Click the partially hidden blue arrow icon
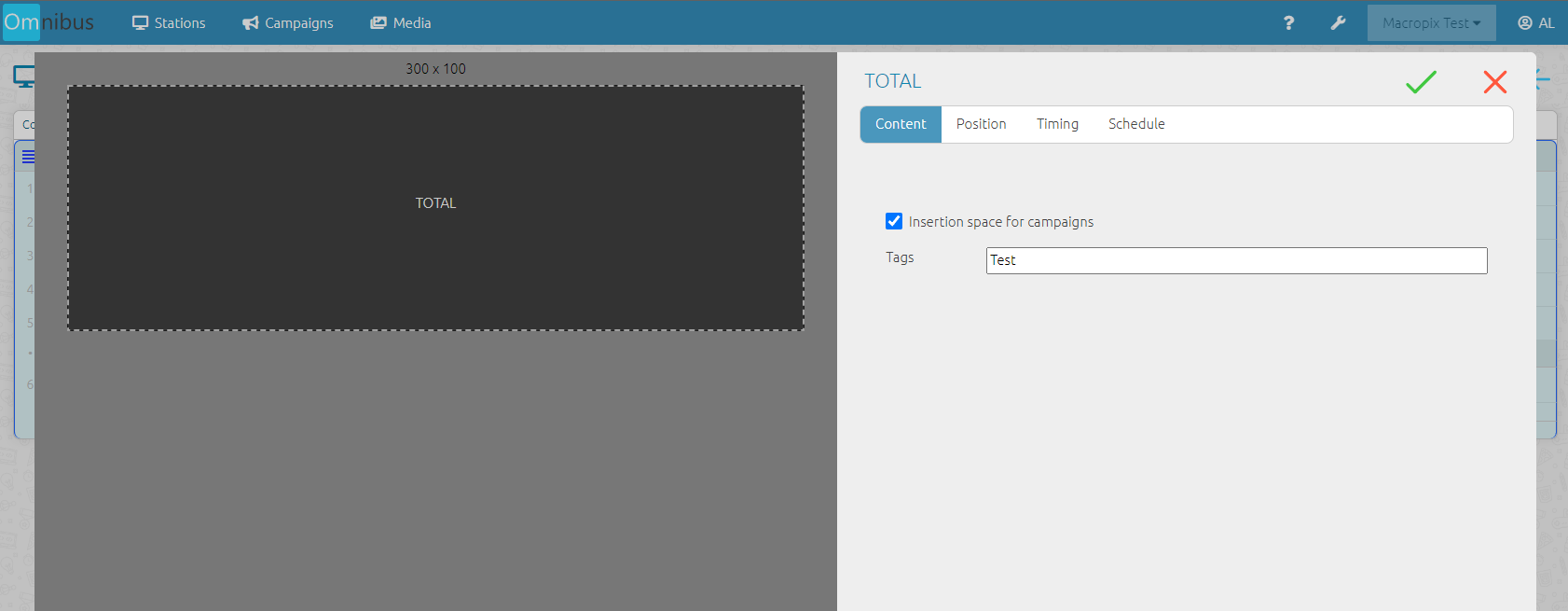 [x=1544, y=80]
